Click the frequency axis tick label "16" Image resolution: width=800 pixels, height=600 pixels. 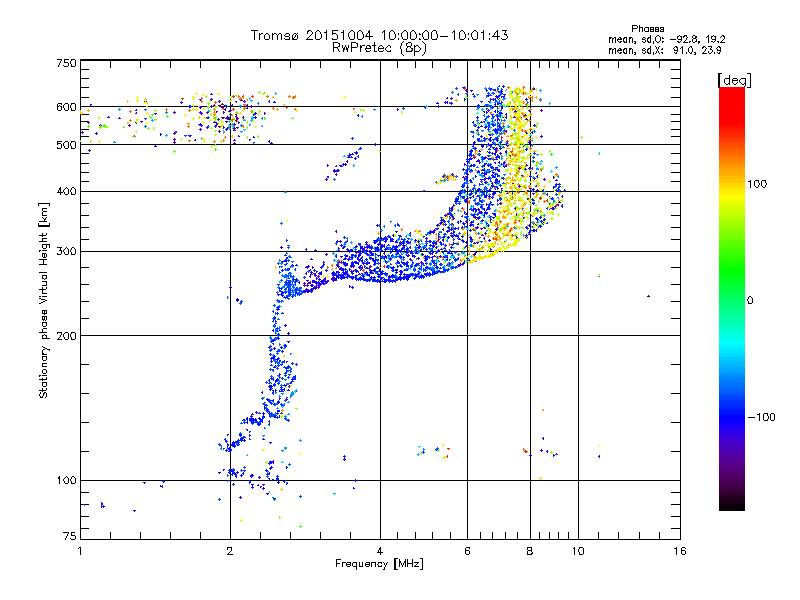[x=680, y=551]
